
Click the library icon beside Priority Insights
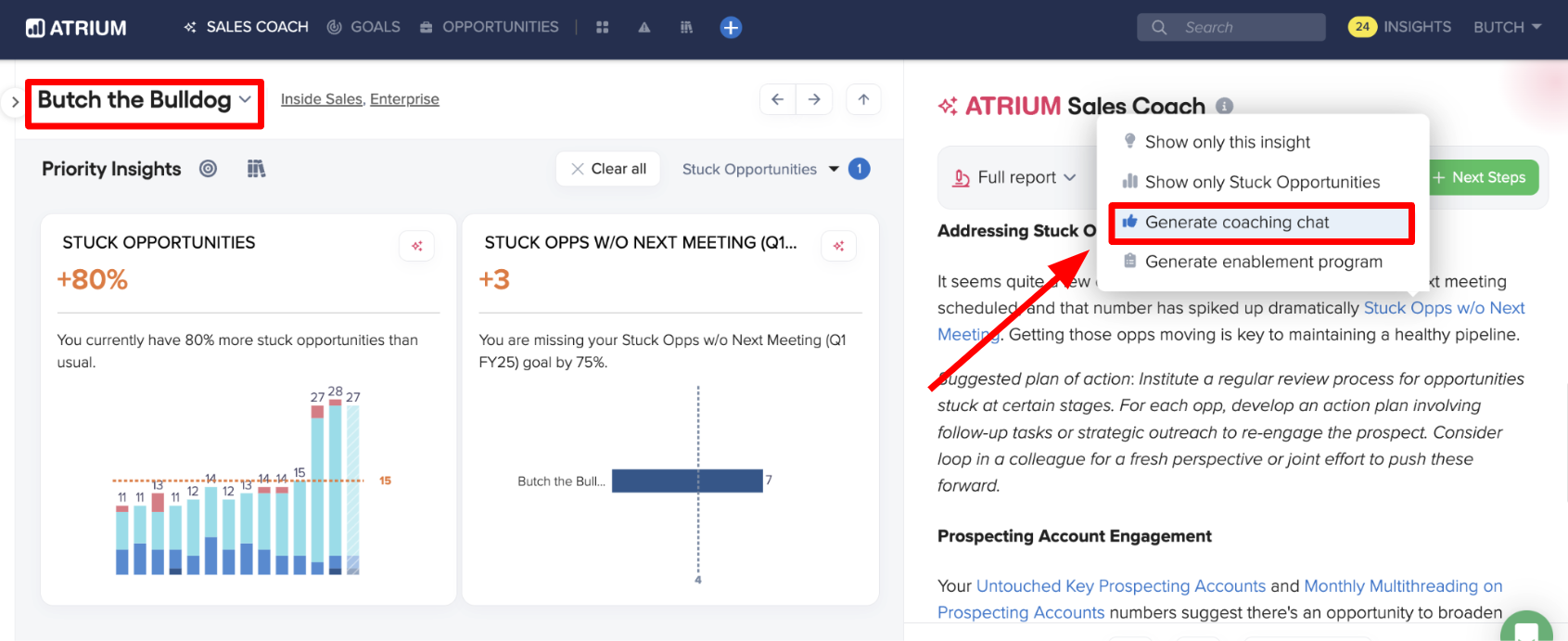[256, 169]
